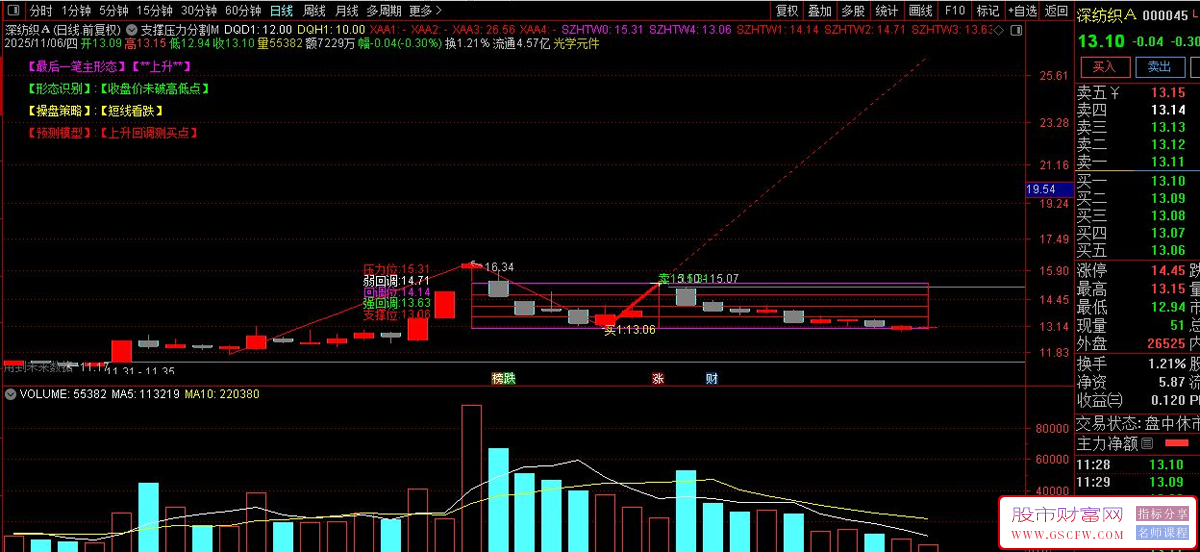Select the 60分钟 period tab

coord(242,11)
